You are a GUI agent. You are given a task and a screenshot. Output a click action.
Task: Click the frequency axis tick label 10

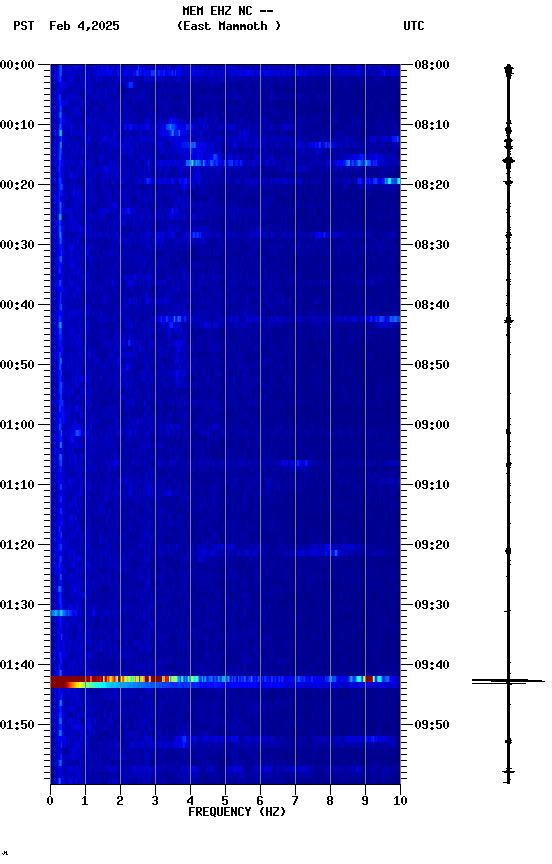click(x=400, y=801)
